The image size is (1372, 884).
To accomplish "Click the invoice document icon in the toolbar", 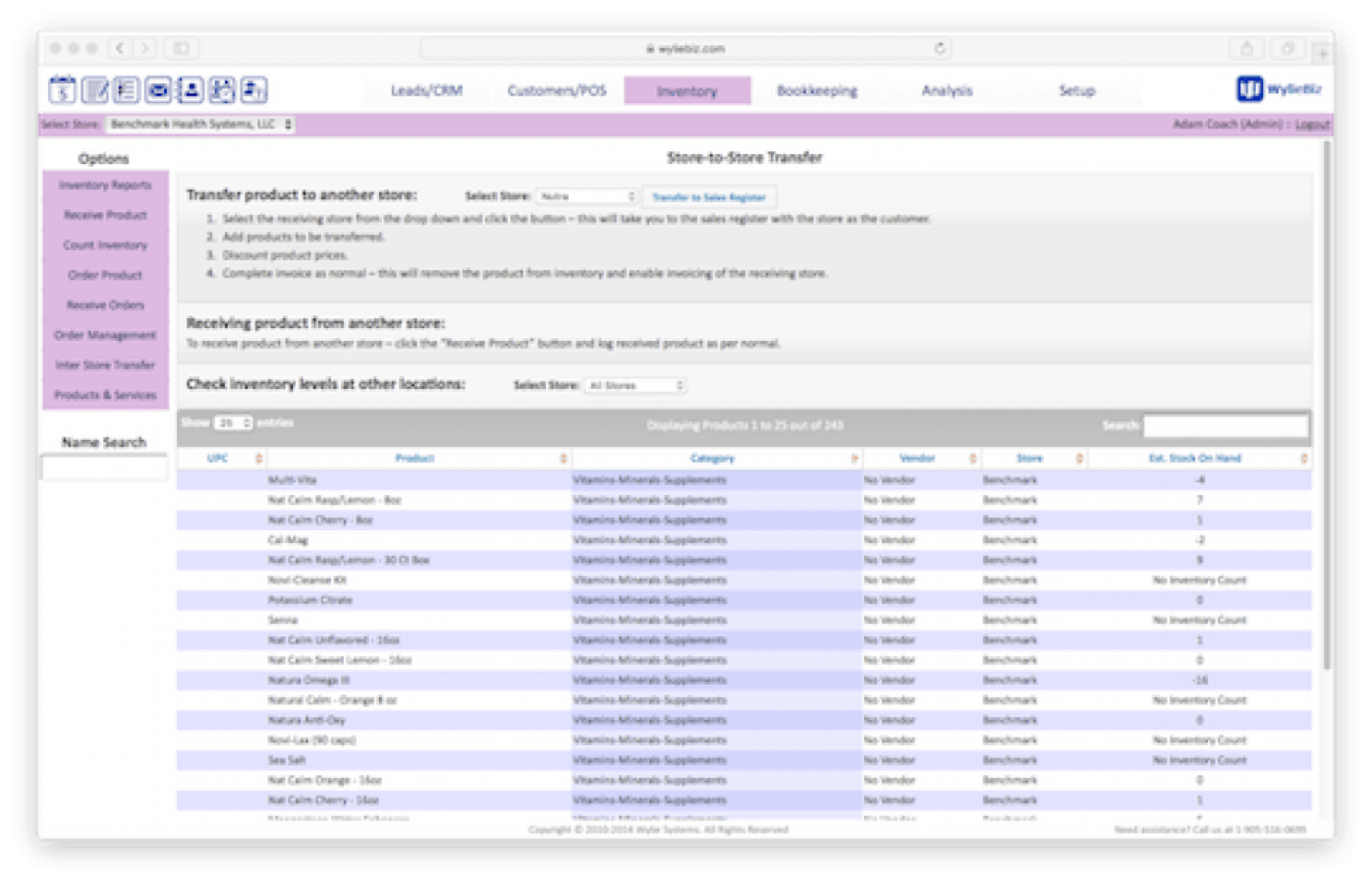I will (255, 91).
